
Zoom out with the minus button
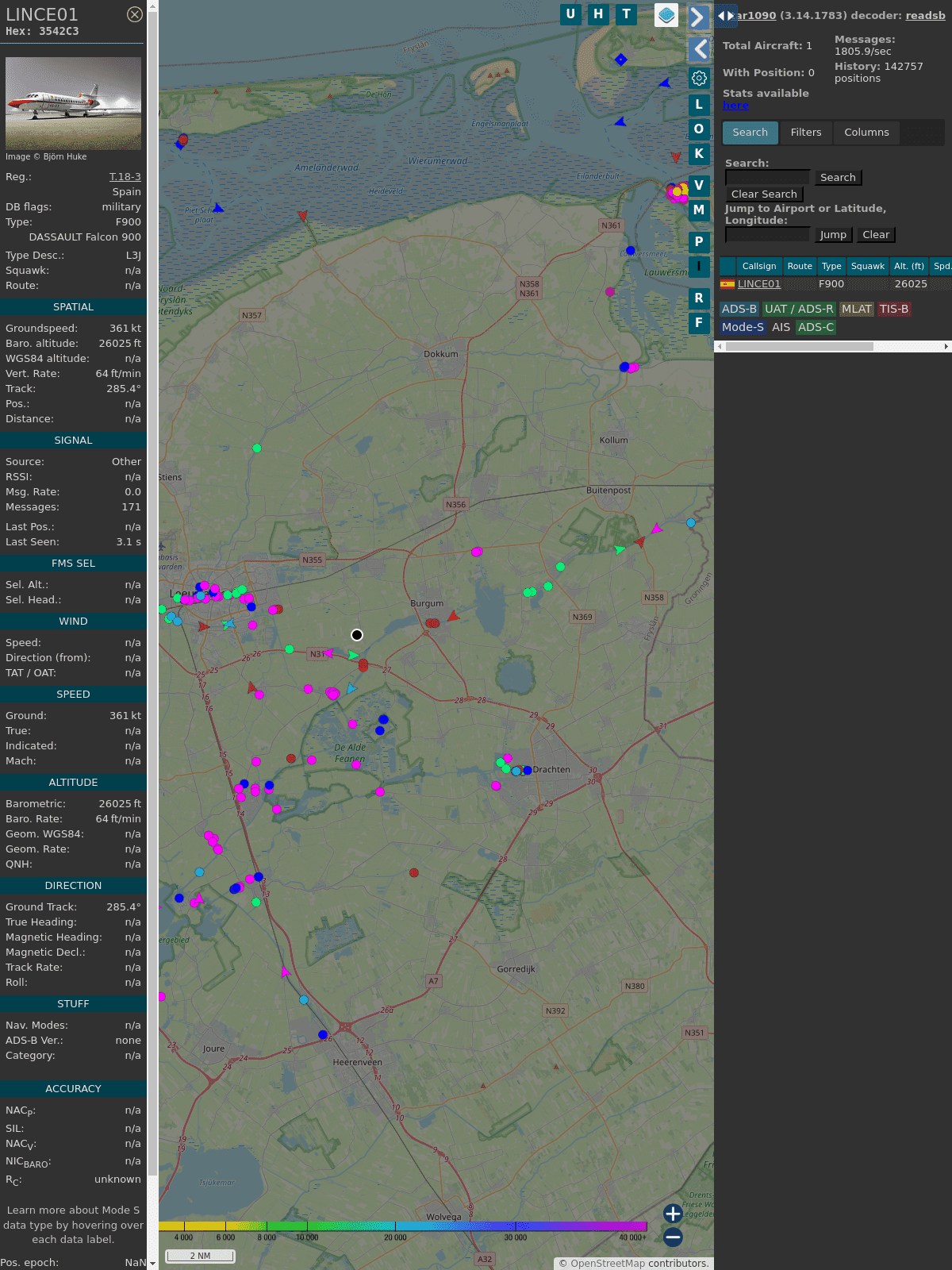[x=673, y=1237]
